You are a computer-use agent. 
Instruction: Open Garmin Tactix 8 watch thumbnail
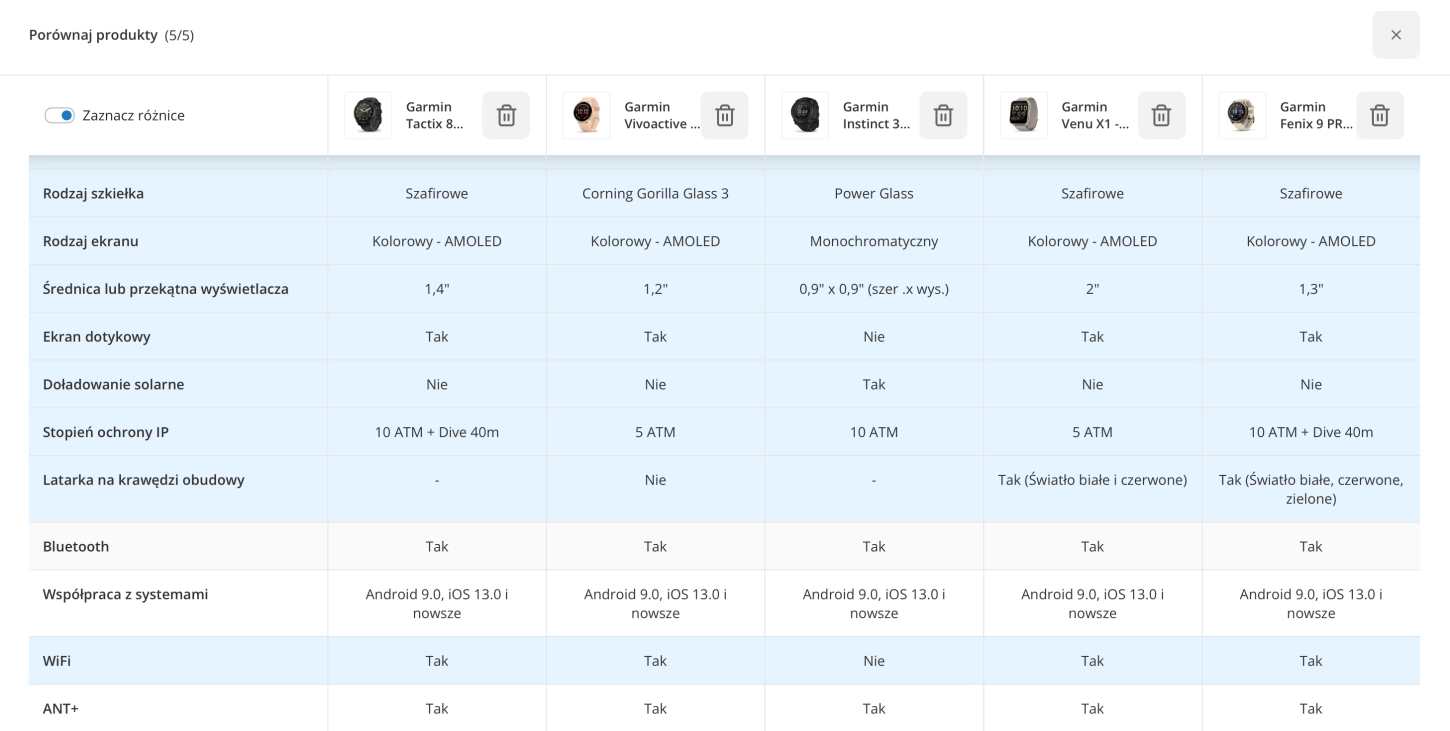[x=368, y=115]
